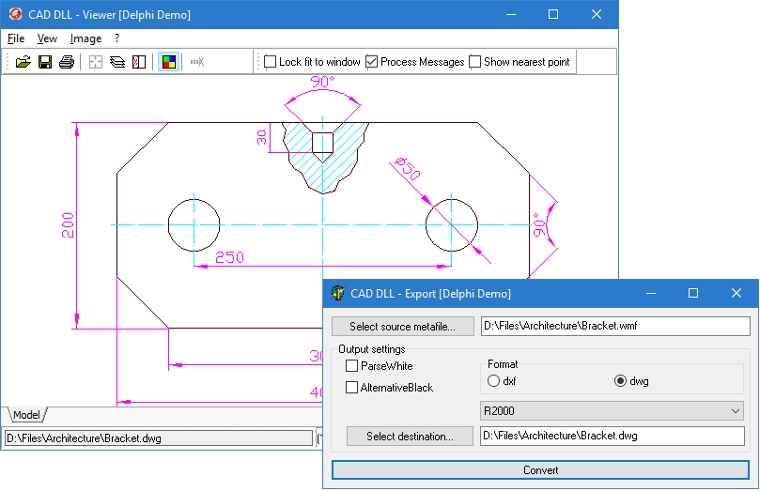Open the File menu

16,38
